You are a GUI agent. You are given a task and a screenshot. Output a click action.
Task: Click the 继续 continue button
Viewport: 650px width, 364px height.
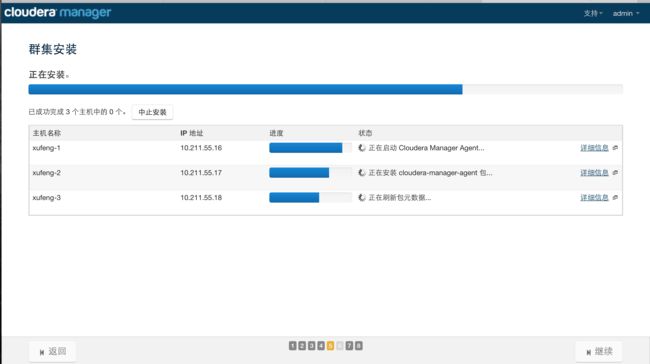click(599, 352)
